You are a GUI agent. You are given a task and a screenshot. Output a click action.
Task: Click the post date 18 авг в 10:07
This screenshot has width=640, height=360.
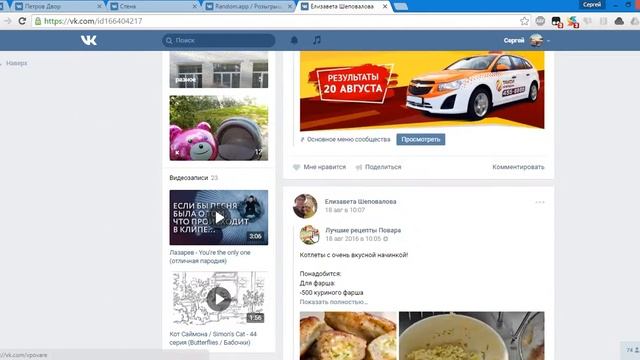(x=344, y=210)
